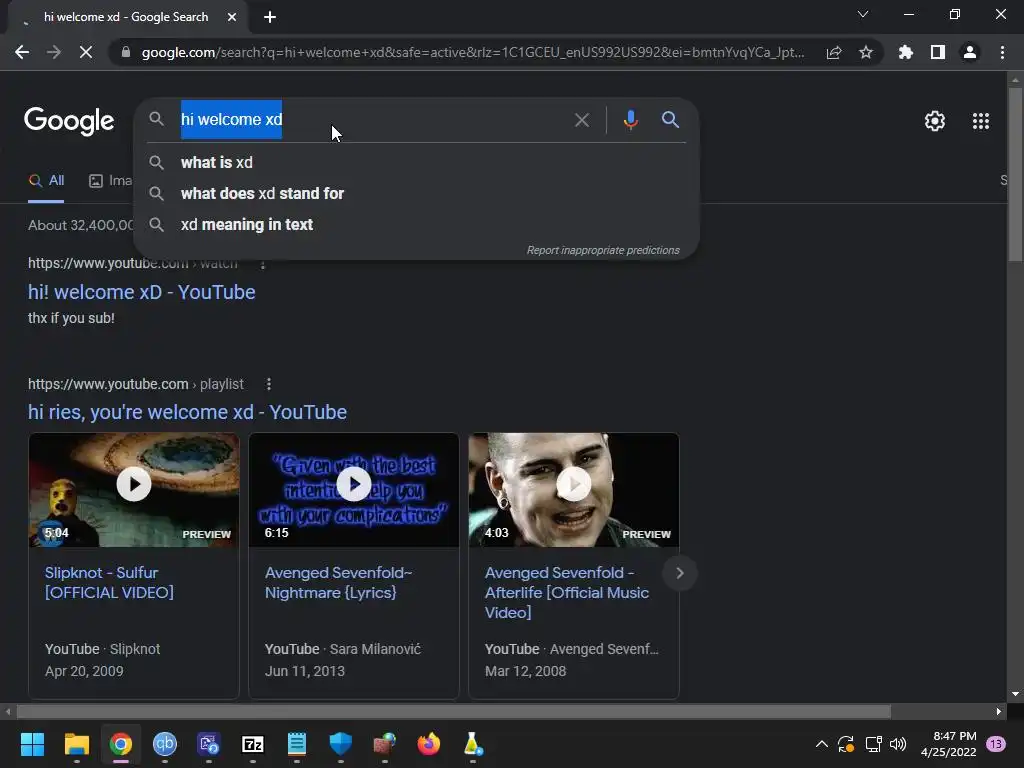Image resolution: width=1024 pixels, height=768 pixels.
Task: Open the 'hi ries, you're welcome xd - YouTube' result
Action: click(187, 412)
